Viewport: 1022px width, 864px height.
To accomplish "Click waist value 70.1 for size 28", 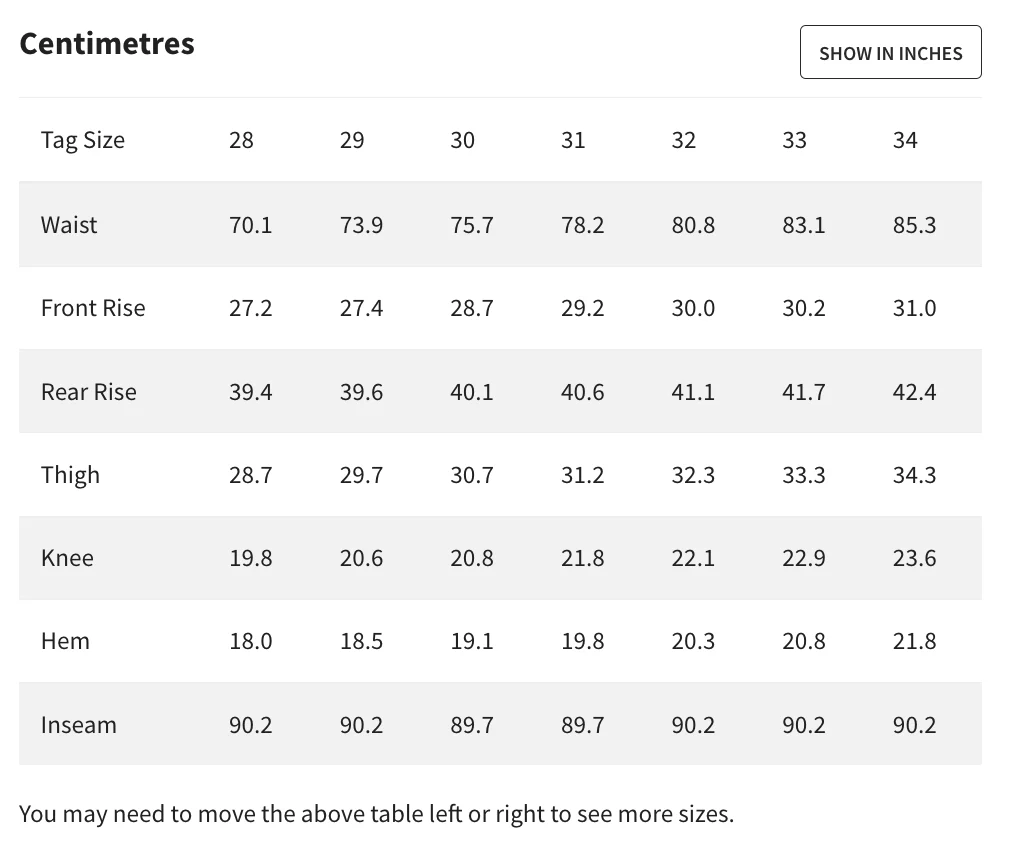I will coord(251,225).
